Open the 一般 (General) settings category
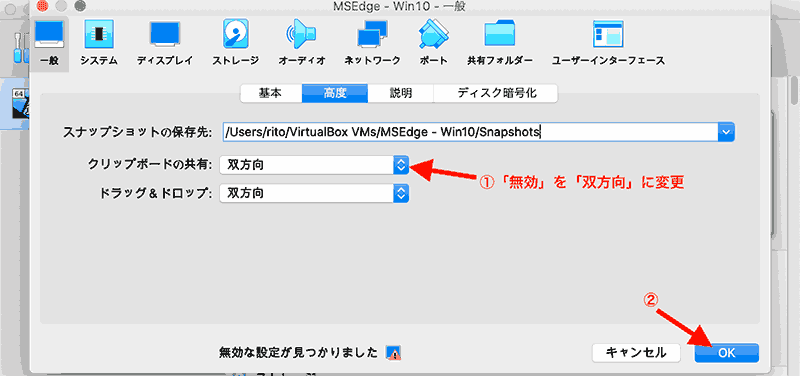 (48, 43)
